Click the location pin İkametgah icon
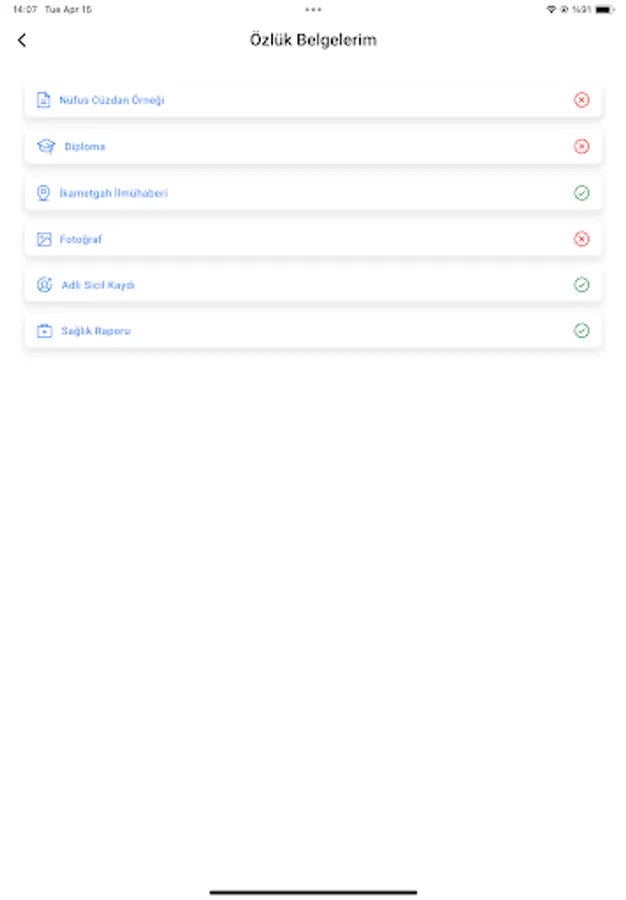Screen dimensions: 626x900 tap(44, 193)
